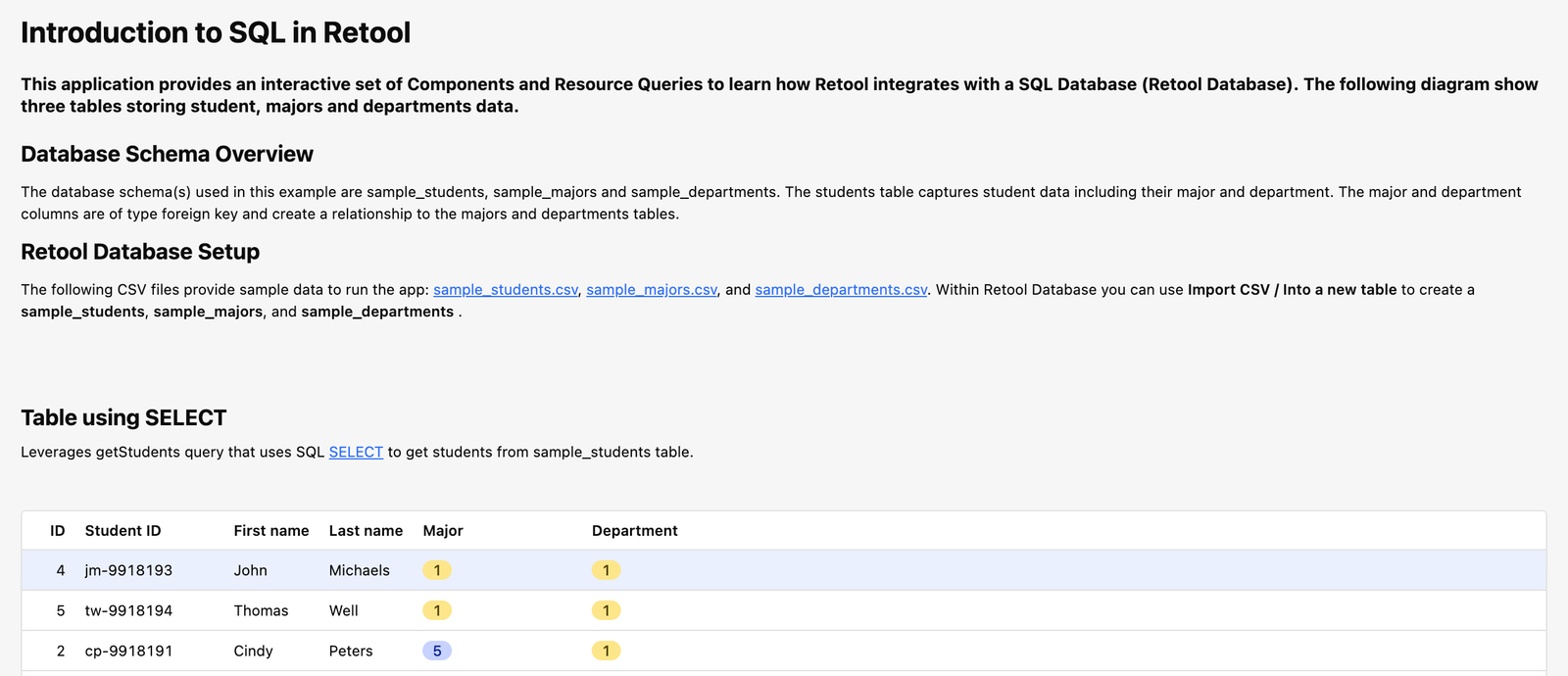Click Department tag in Cindy Peters row
This screenshot has width=1568, height=676.
tap(606, 651)
